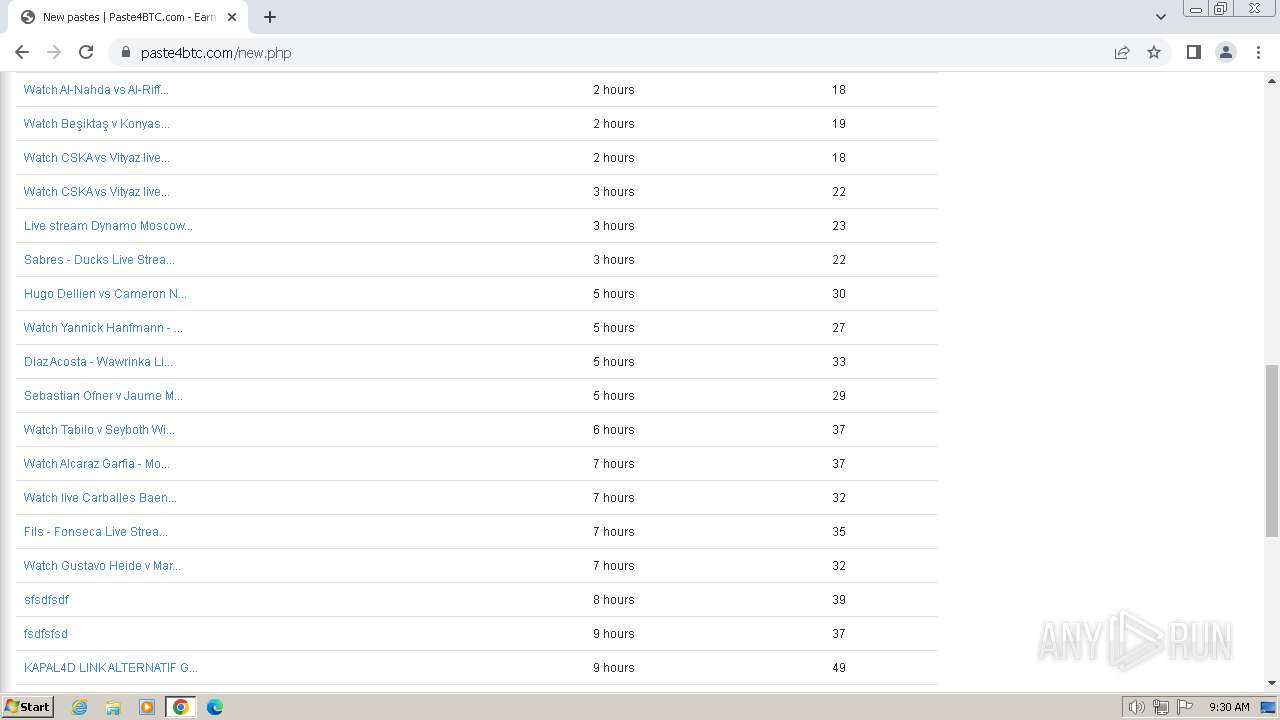Open a new browser tab
The image size is (1280, 720).
[x=270, y=17]
